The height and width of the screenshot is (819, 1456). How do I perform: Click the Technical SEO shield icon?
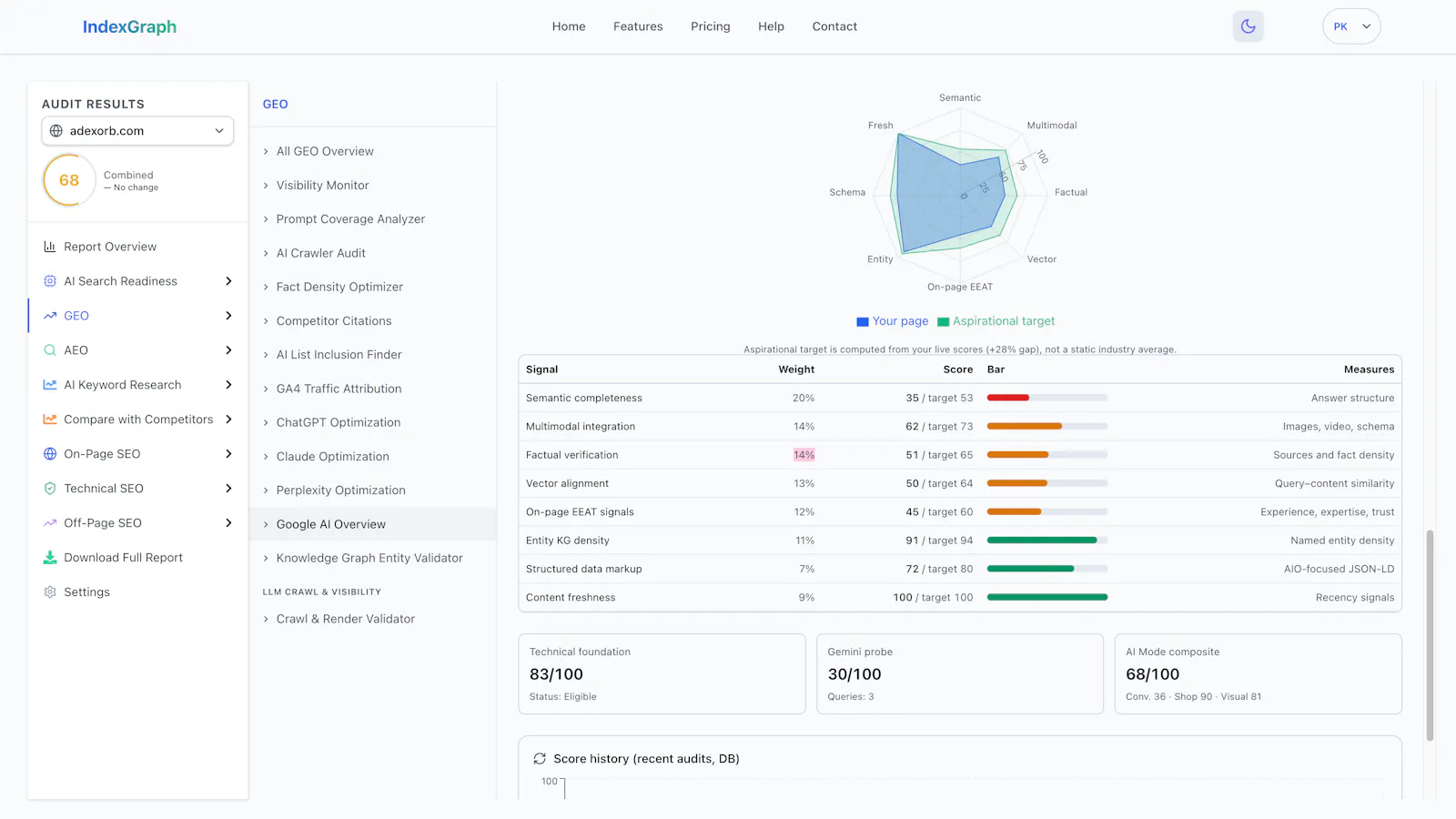coord(50,489)
